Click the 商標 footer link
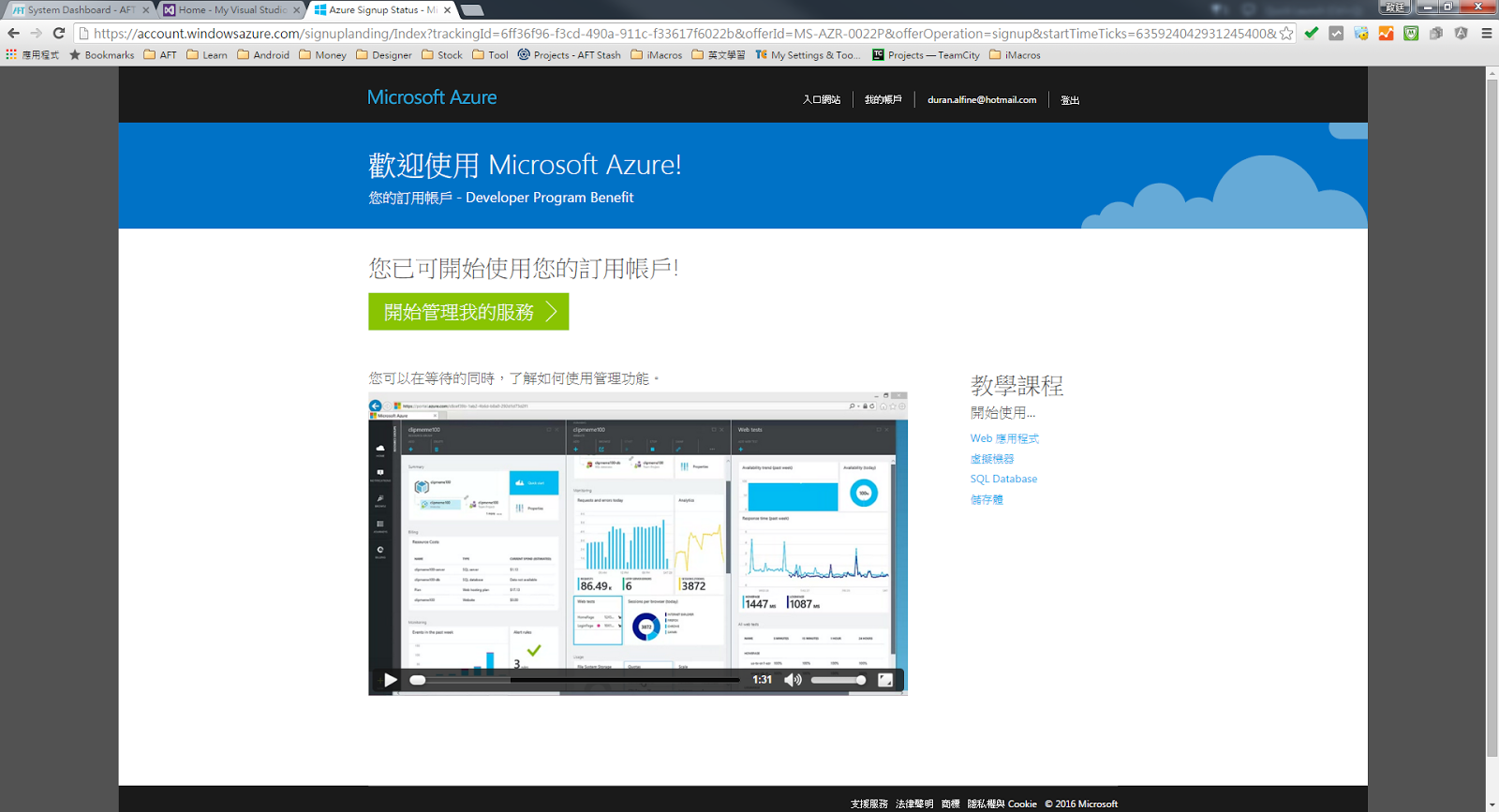Viewport: 1499px width, 812px height. (x=951, y=804)
